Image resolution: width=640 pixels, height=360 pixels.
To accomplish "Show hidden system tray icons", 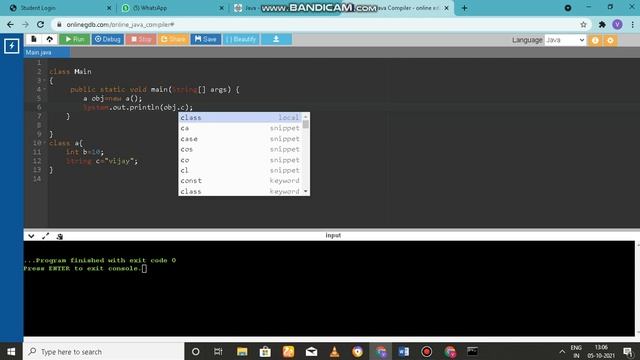I will tap(562, 351).
